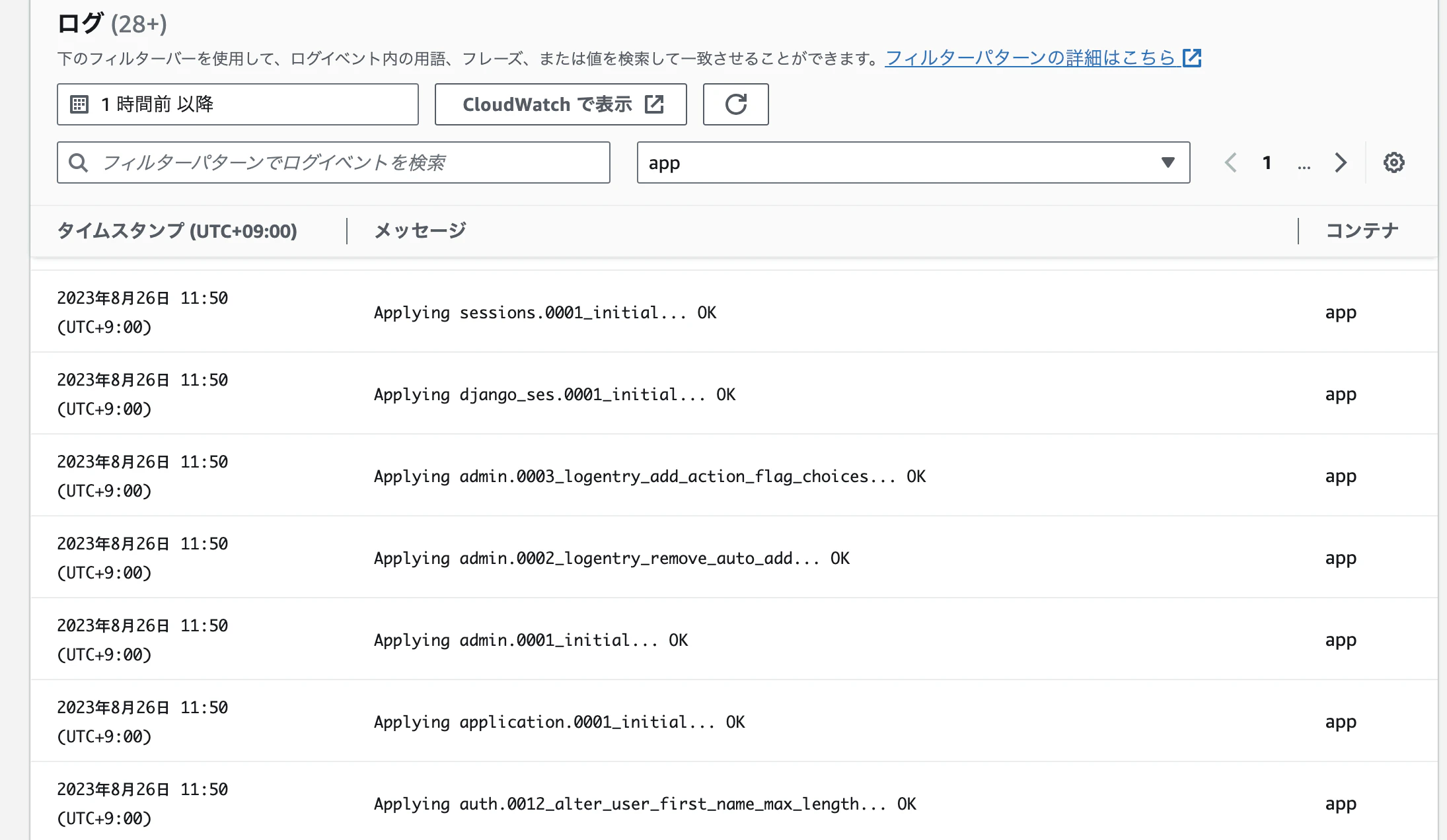
Task: Click message Applying sessions.0001_initial... OK
Action: point(545,312)
